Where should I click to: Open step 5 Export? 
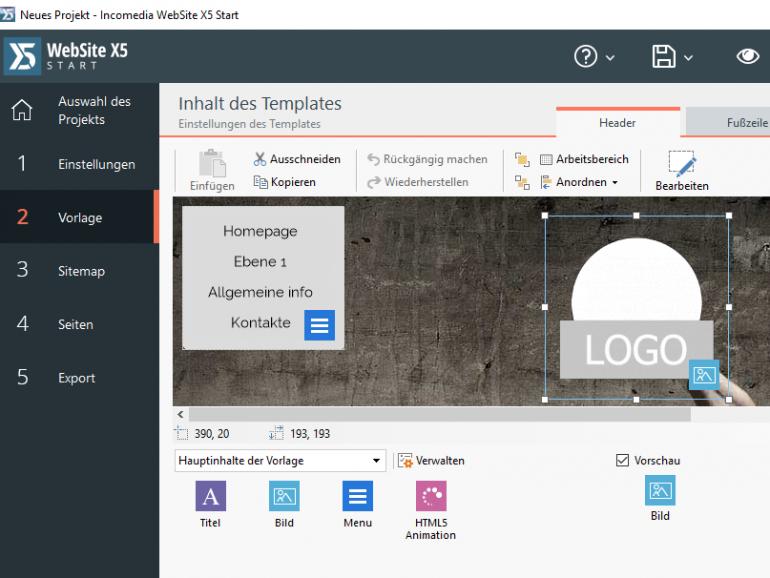tap(79, 378)
